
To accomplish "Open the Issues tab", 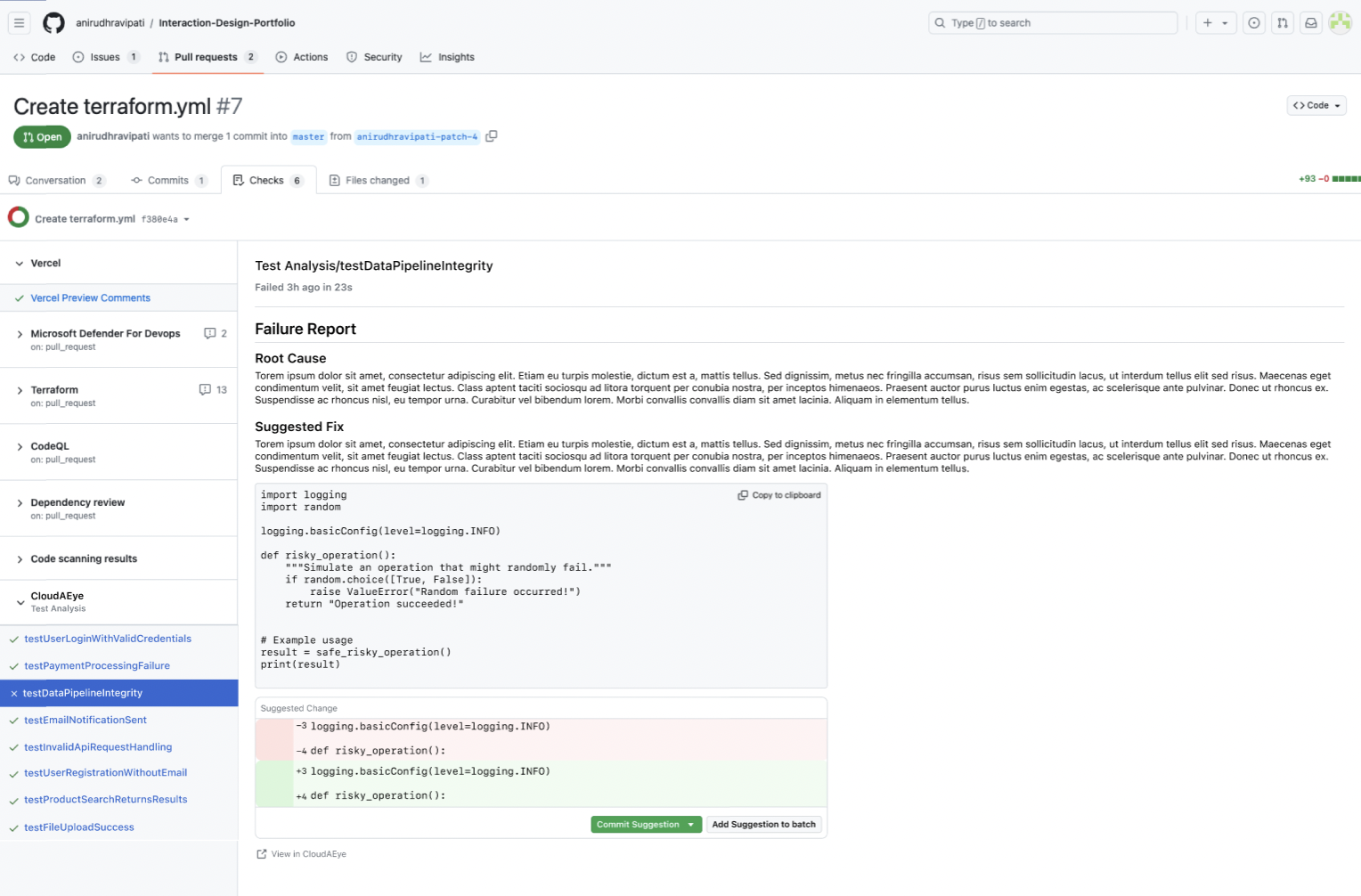I will 105,57.
